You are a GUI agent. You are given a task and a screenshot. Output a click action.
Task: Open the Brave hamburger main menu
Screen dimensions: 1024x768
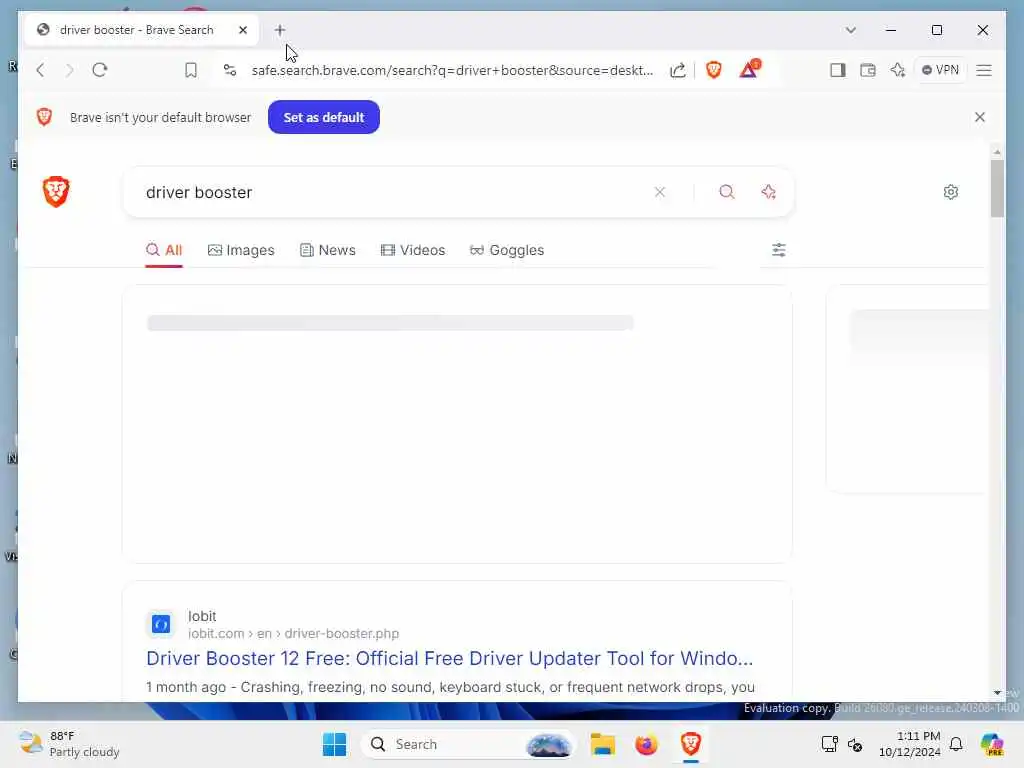984,70
